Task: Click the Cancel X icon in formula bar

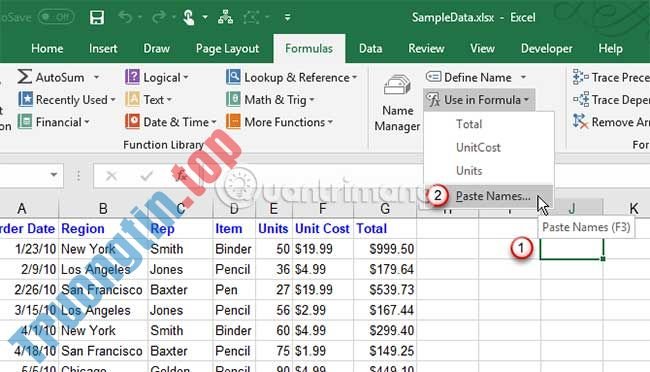Action: (x=111, y=176)
